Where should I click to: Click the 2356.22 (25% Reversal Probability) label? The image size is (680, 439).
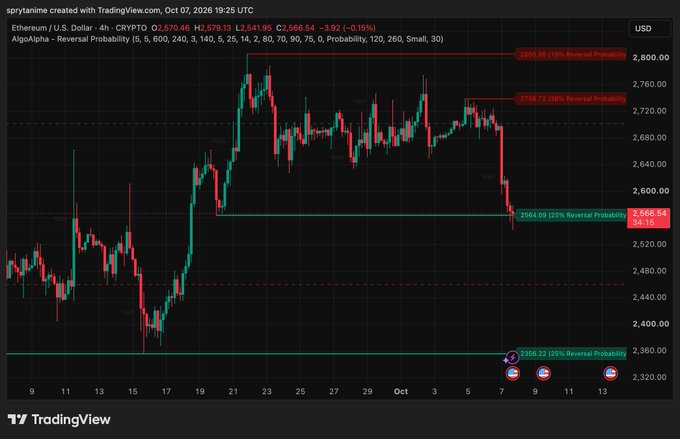[572, 354]
